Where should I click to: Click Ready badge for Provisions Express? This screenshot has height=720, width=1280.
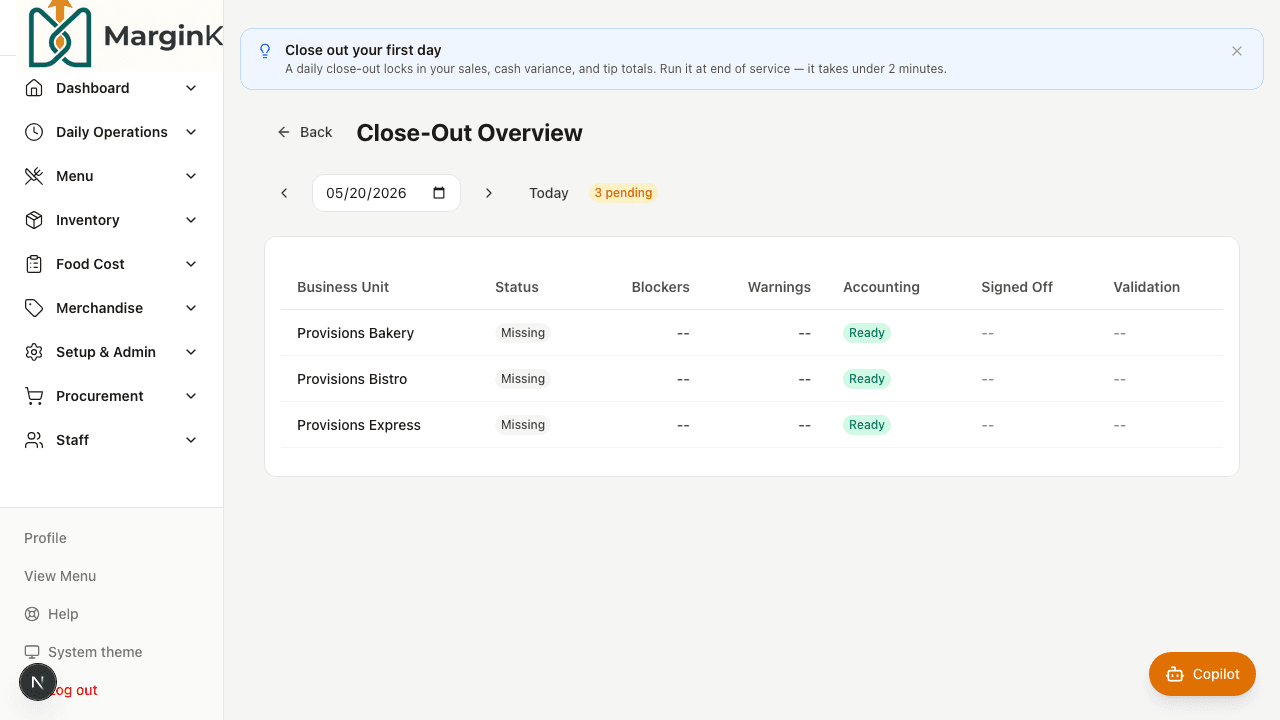pyautogui.click(x=867, y=425)
